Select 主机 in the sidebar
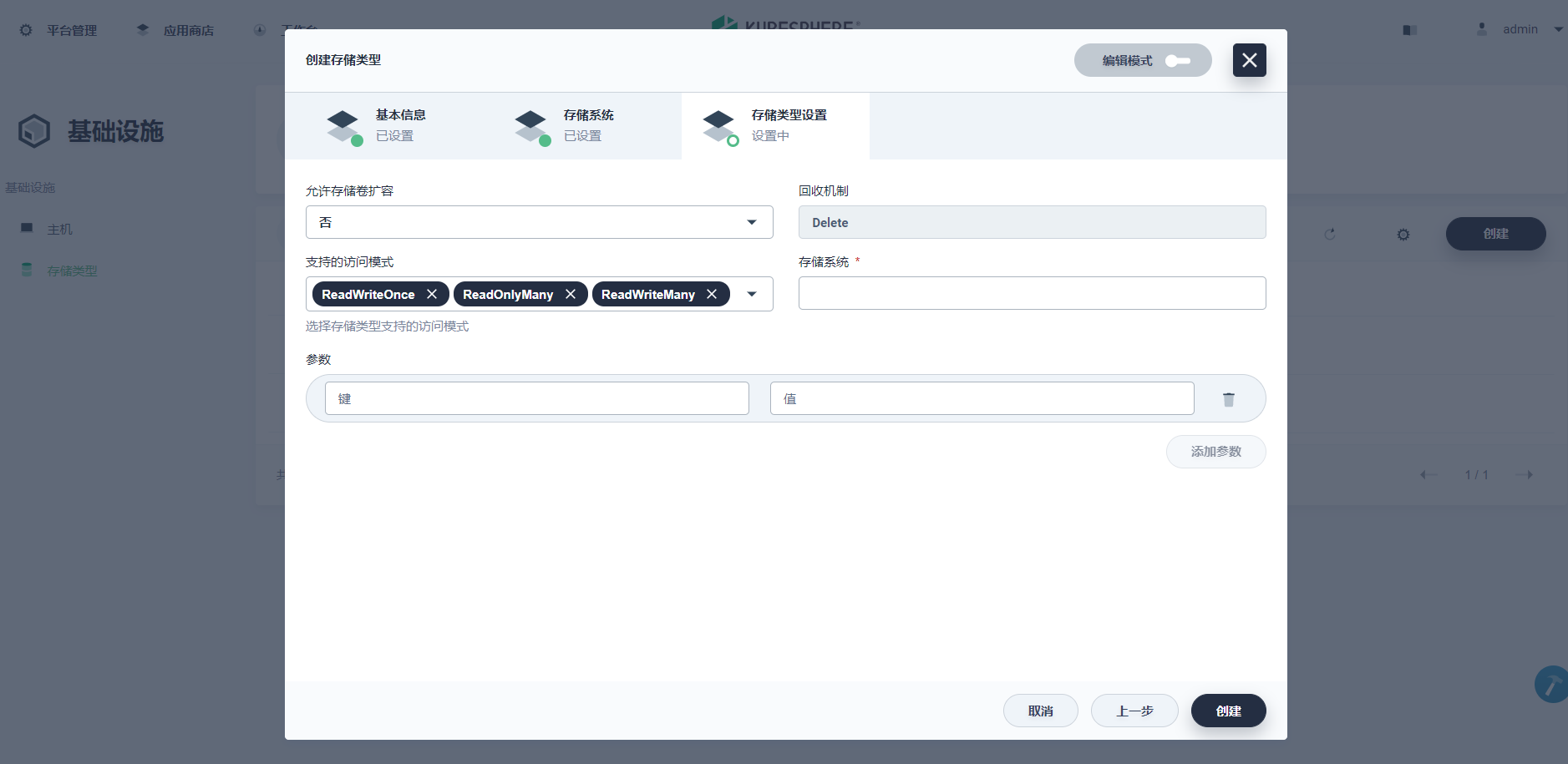1568x764 pixels. [x=59, y=229]
